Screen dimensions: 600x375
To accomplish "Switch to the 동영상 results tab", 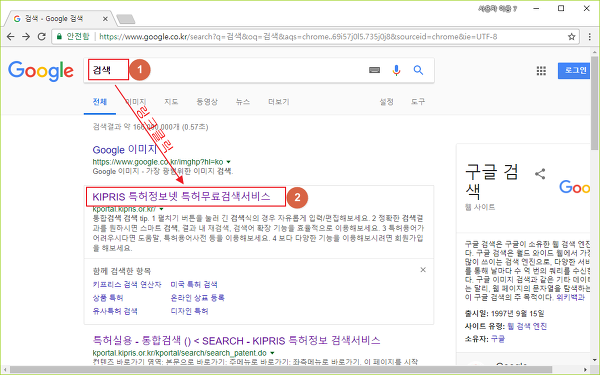I will coord(207,102).
